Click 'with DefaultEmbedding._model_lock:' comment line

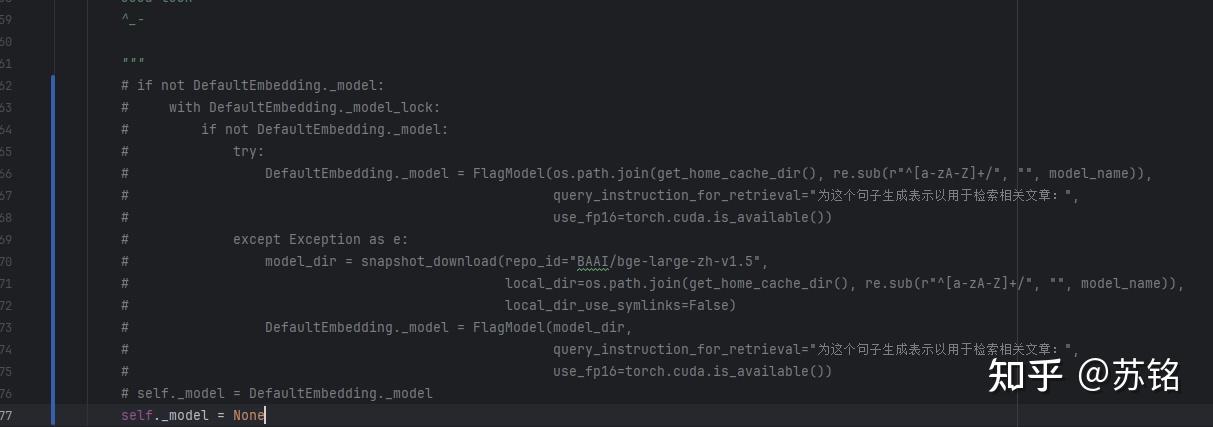tap(304, 107)
